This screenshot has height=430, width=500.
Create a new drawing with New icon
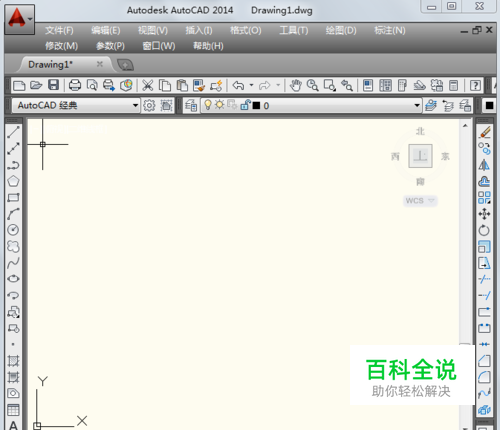19,86
